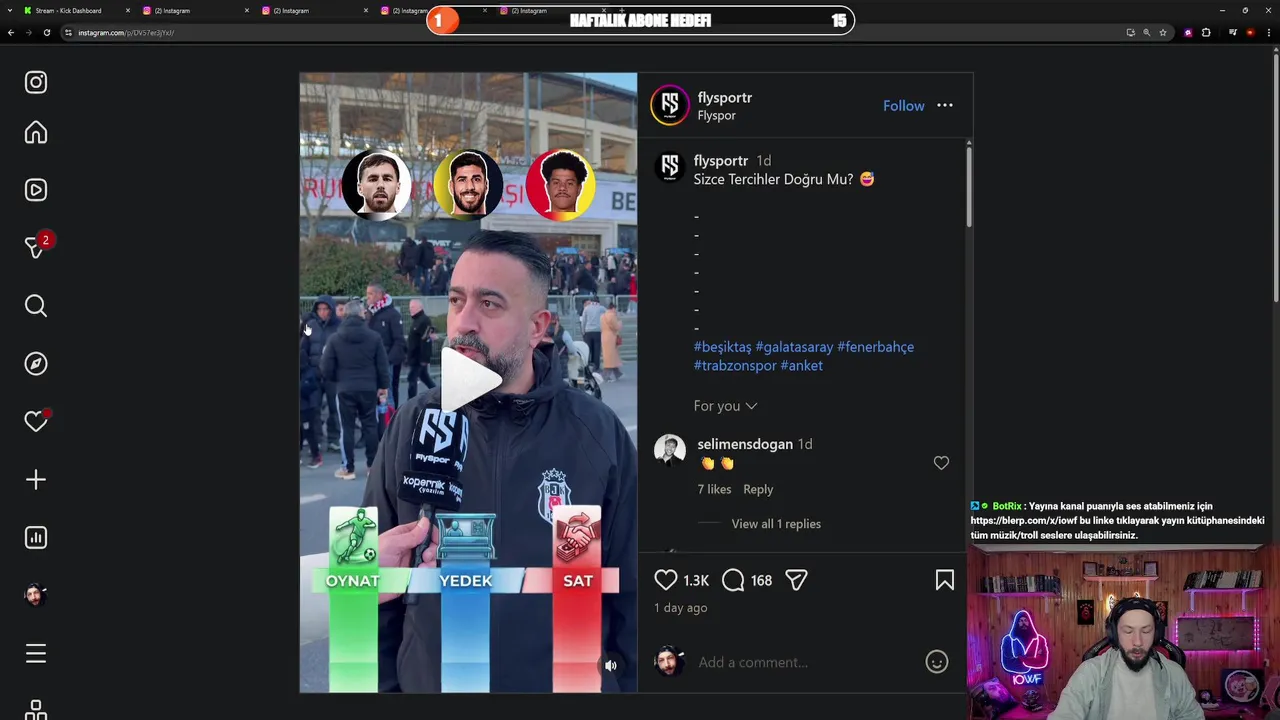Save the post with the bookmark icon
The height and width of the screenshot is (720, 1280).
coord(945,580)
